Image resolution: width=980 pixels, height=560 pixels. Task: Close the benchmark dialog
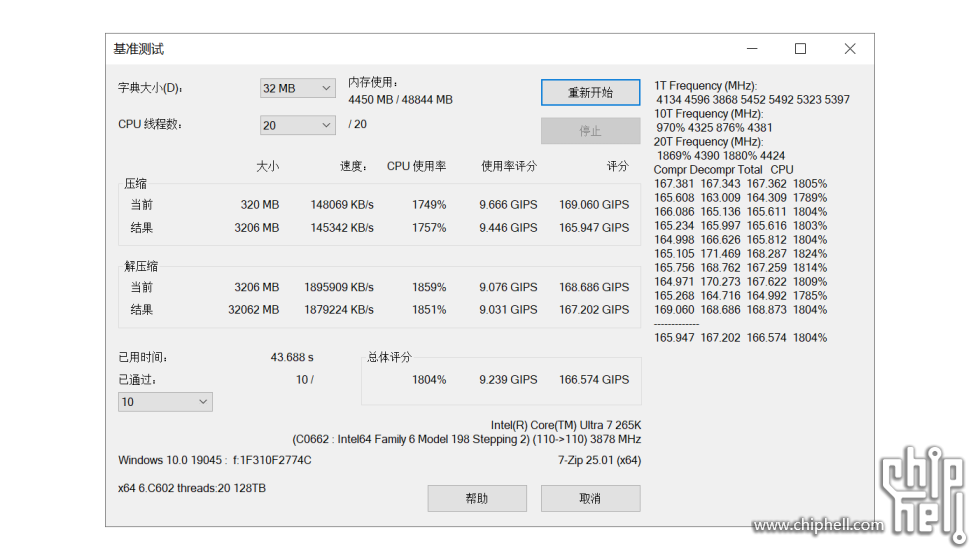[x=849, y=49]
